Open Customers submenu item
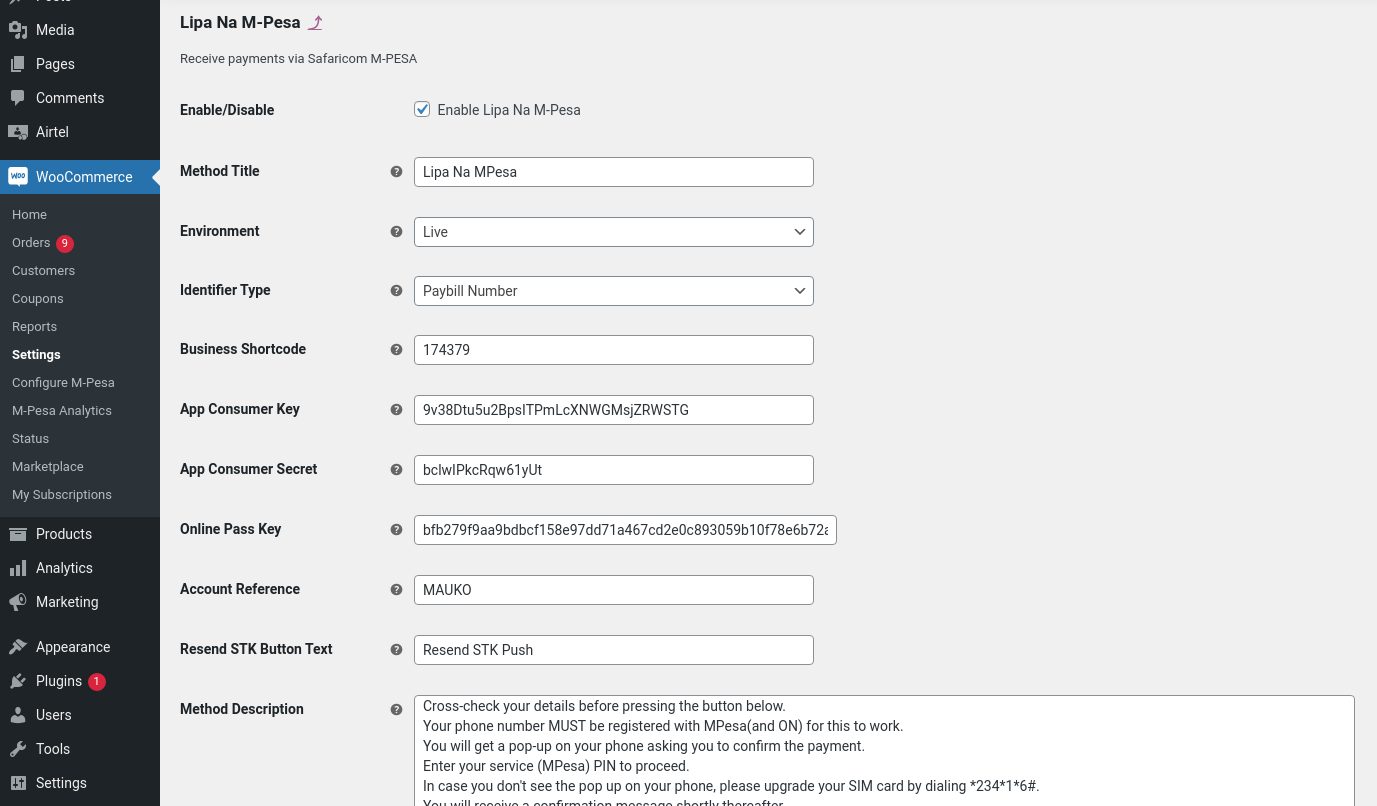The height and width of the screenshot is (806, 1377). pyautogui.click(x=43, y=271)
